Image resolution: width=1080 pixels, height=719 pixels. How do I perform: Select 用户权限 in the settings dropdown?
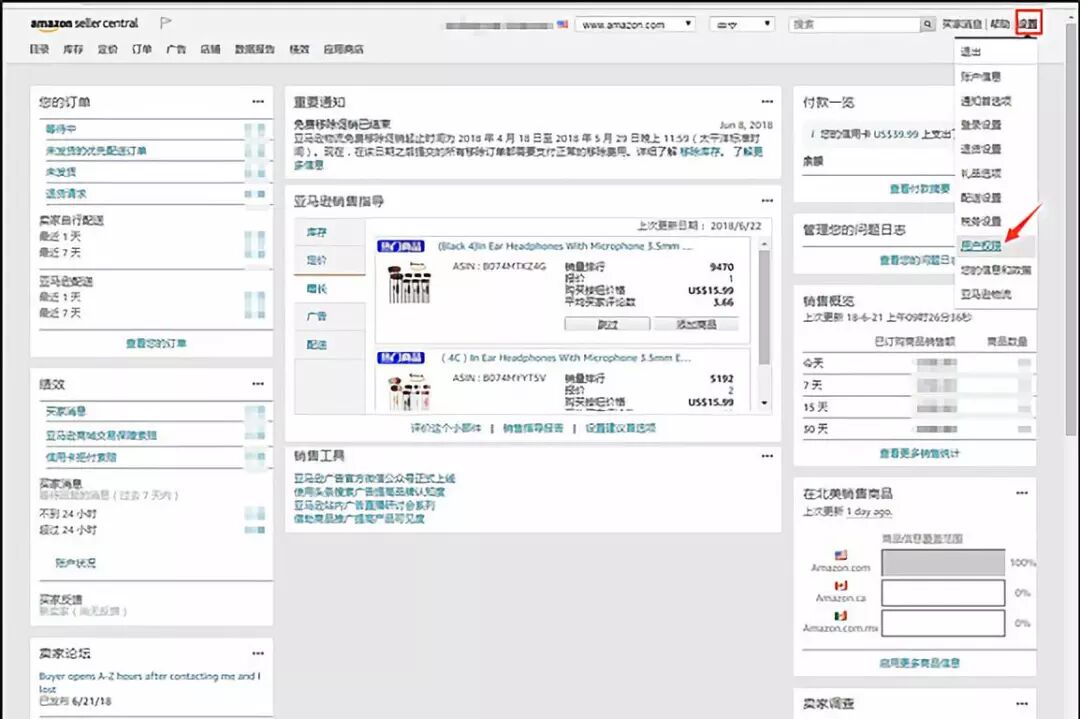pos(981,246)
